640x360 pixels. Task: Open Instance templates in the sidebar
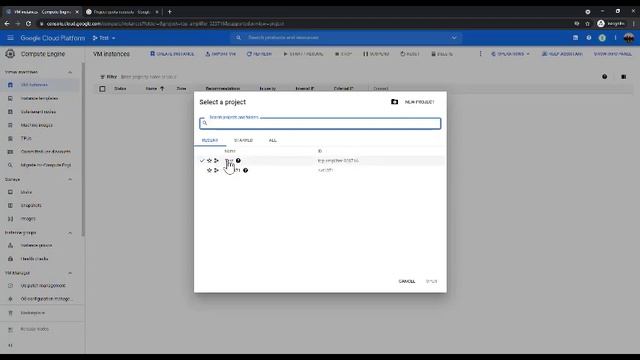pyautogui.click(x=39, y=98)
